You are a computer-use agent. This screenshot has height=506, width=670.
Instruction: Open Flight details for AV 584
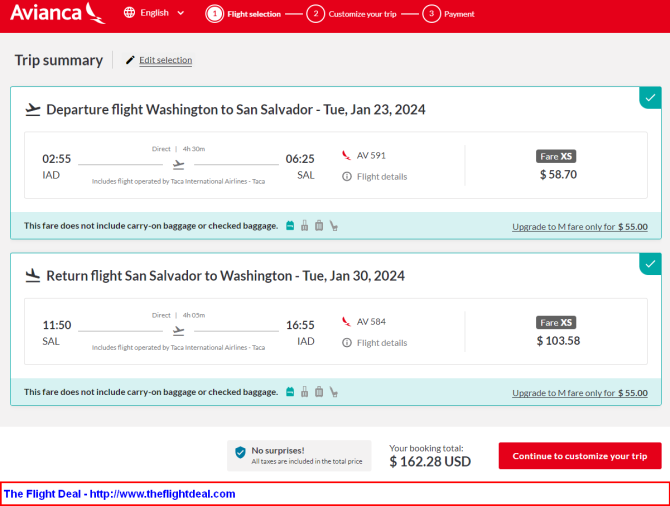tap(382, 343)
